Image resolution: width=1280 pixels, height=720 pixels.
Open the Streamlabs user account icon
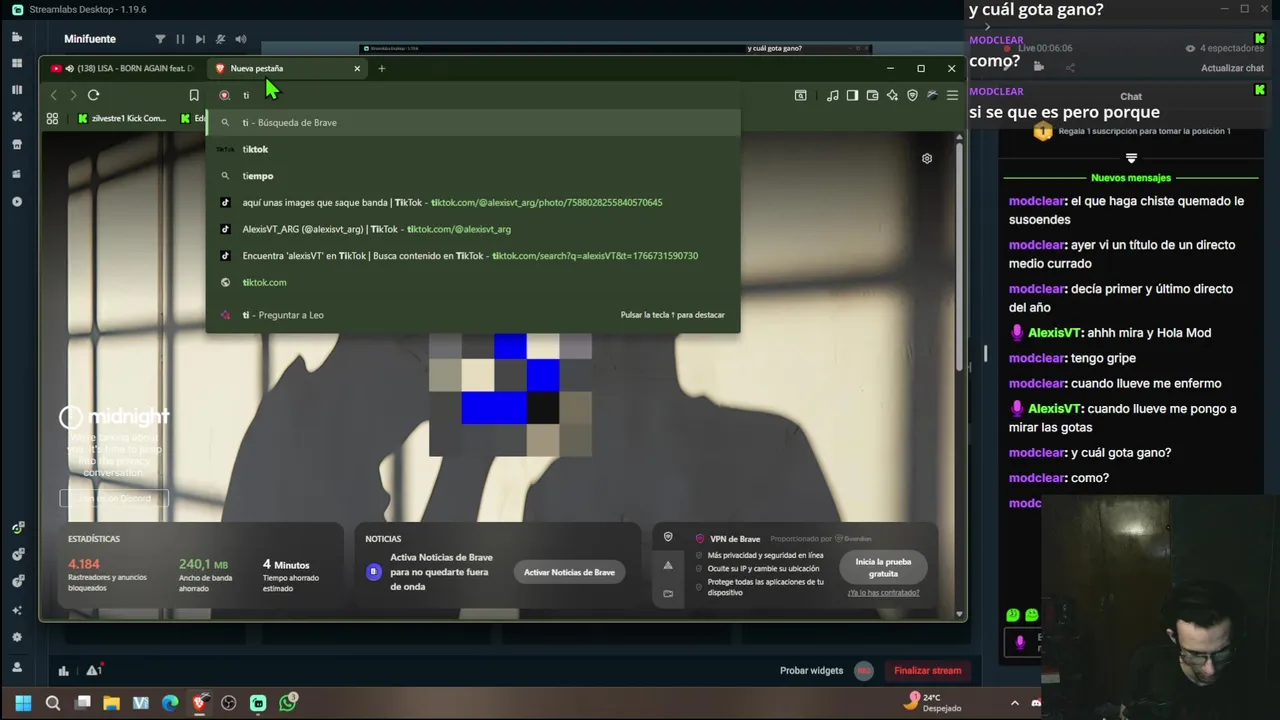coord(17,667)
